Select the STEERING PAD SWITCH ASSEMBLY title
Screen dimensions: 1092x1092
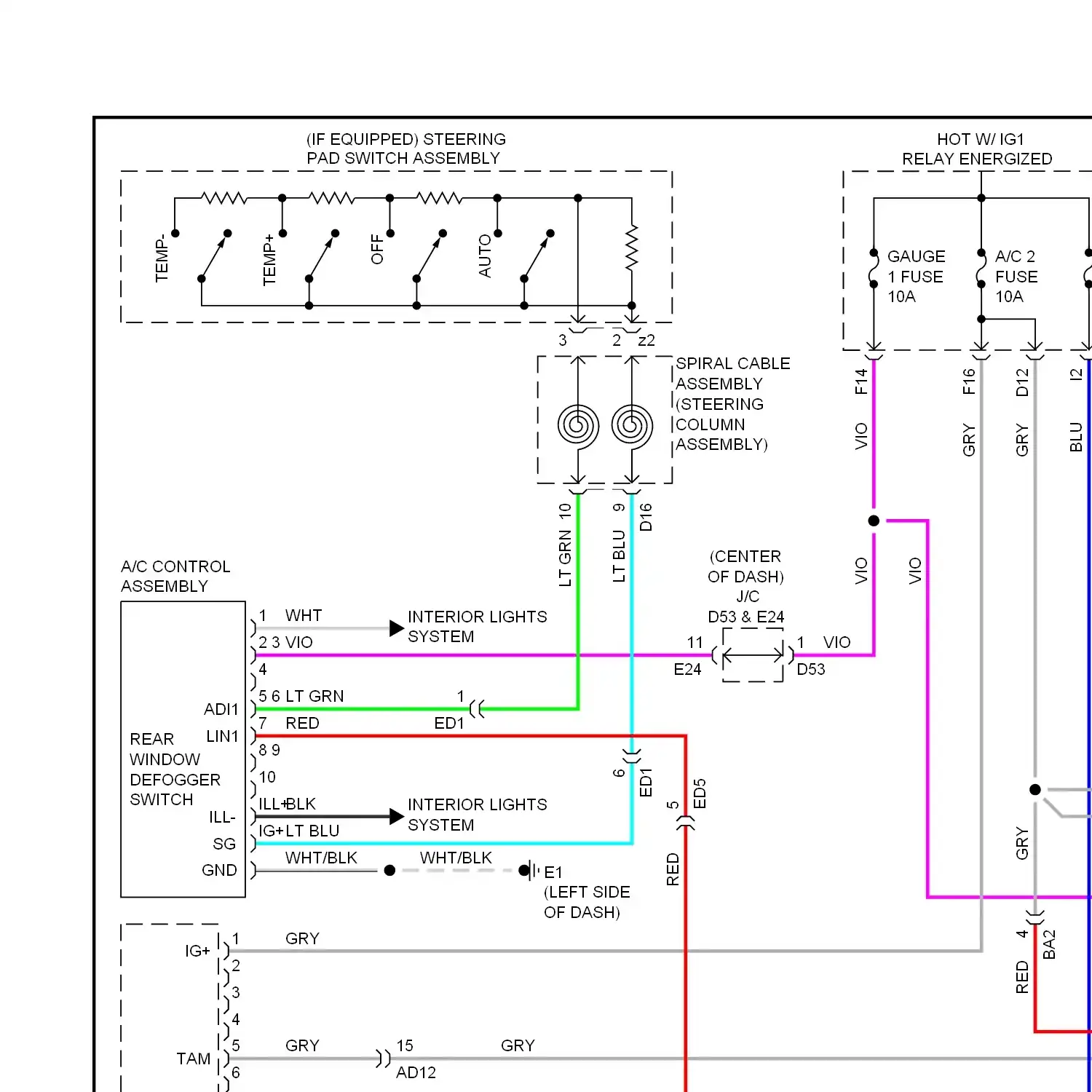tap(405, 149)
